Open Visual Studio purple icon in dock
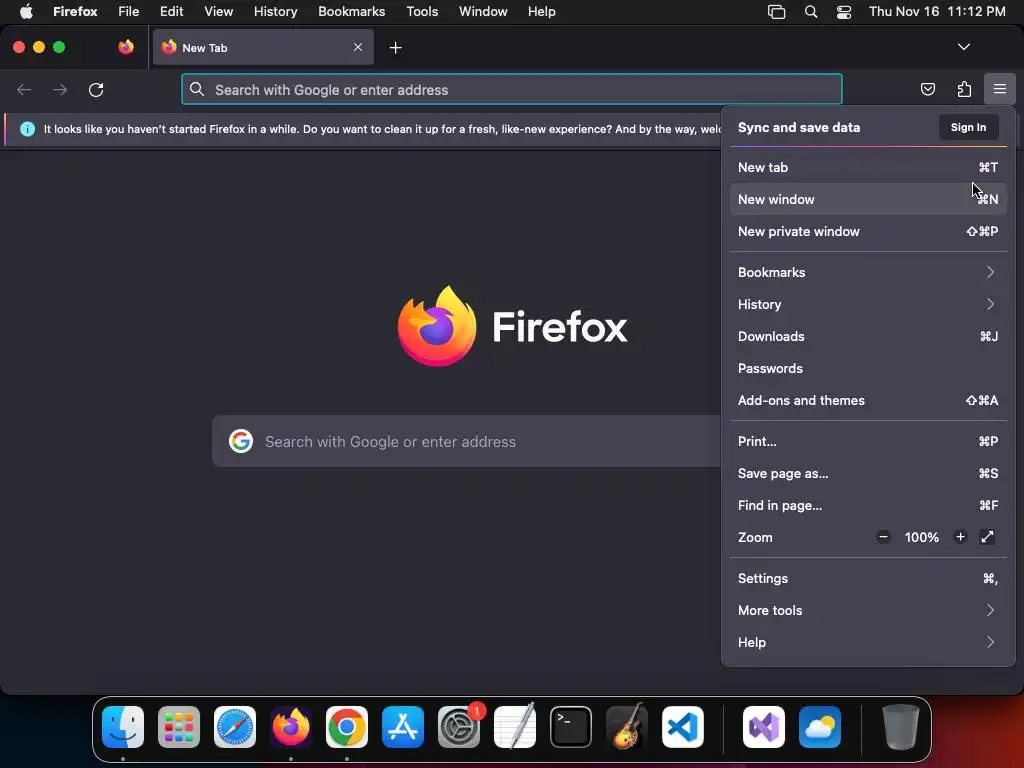The image size is (1024, 768). 763,727
